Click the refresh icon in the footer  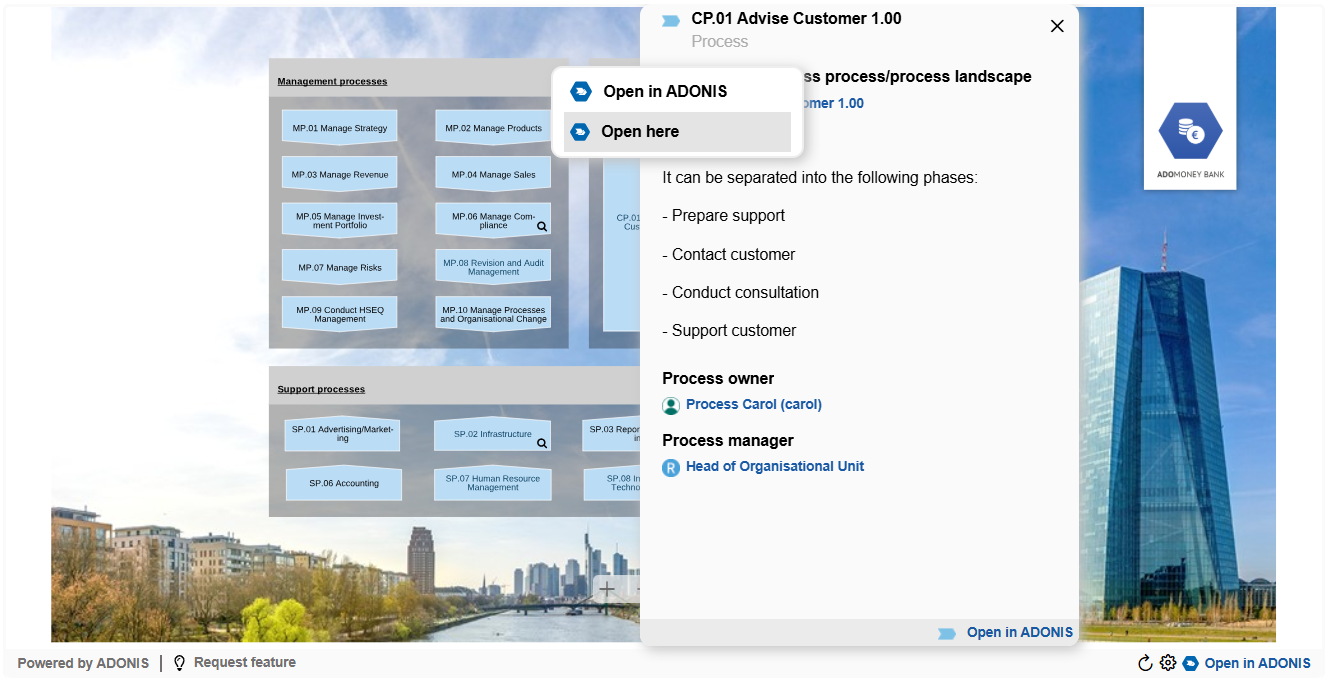tap(1145, 663)
